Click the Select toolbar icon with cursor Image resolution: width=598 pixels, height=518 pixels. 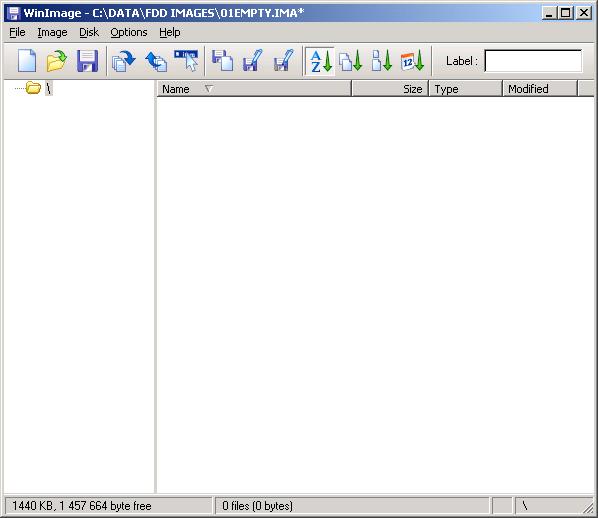(186, 60)
